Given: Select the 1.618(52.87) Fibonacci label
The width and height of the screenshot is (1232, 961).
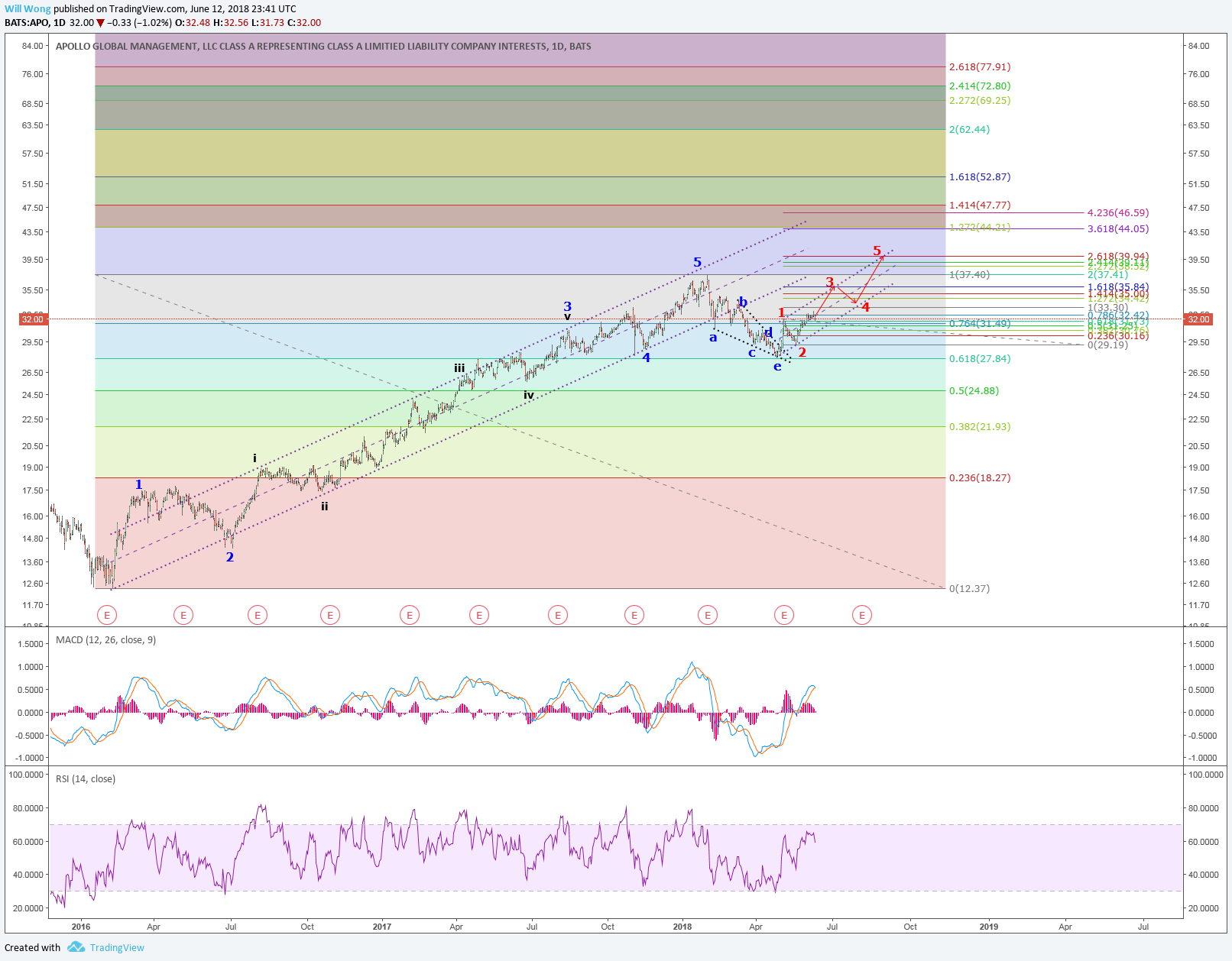Looking at the screenshot, I should [980, 177].
